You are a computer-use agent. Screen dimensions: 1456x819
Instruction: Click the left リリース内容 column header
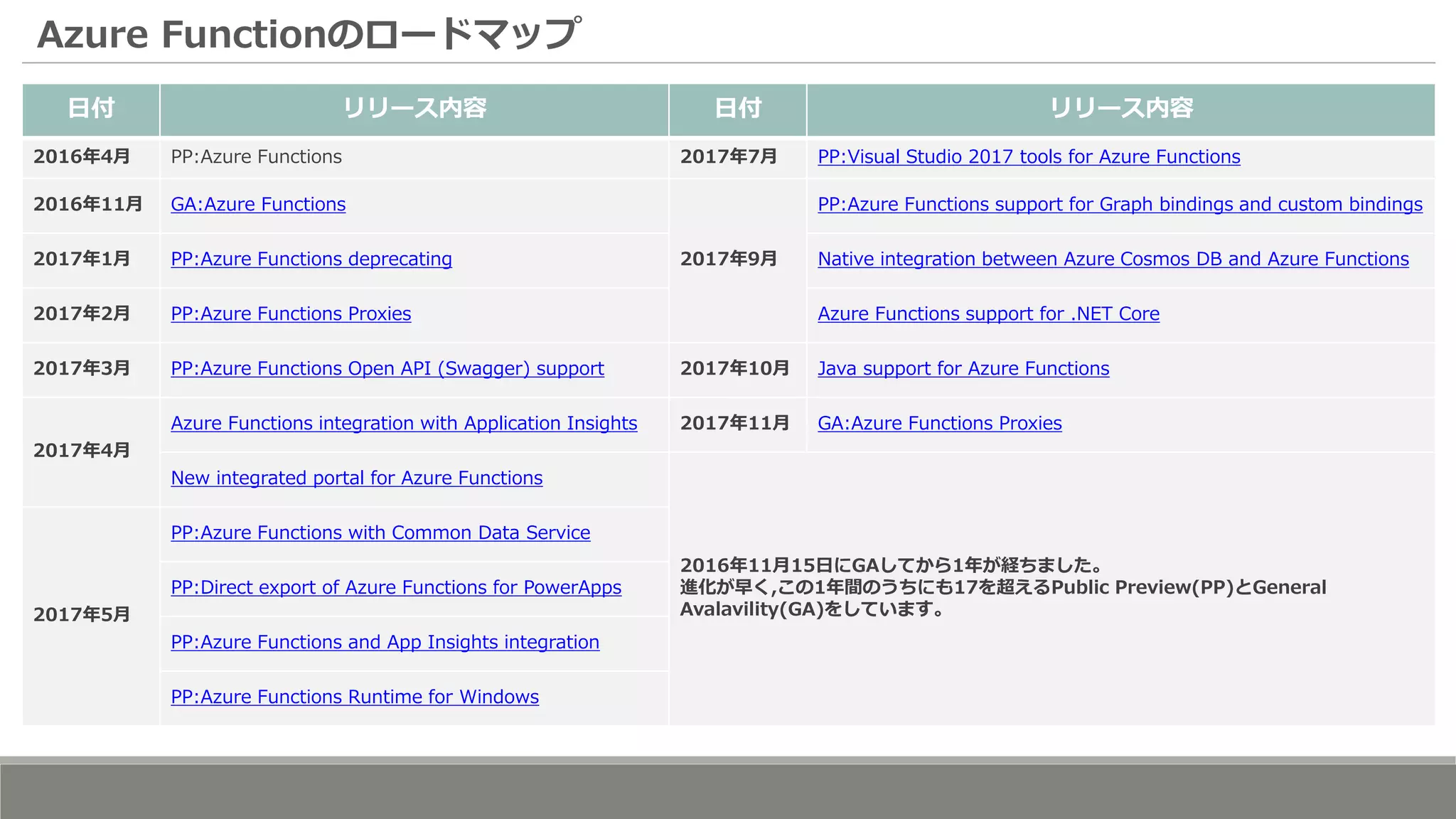pyautogui.click(x=414, y=109)
